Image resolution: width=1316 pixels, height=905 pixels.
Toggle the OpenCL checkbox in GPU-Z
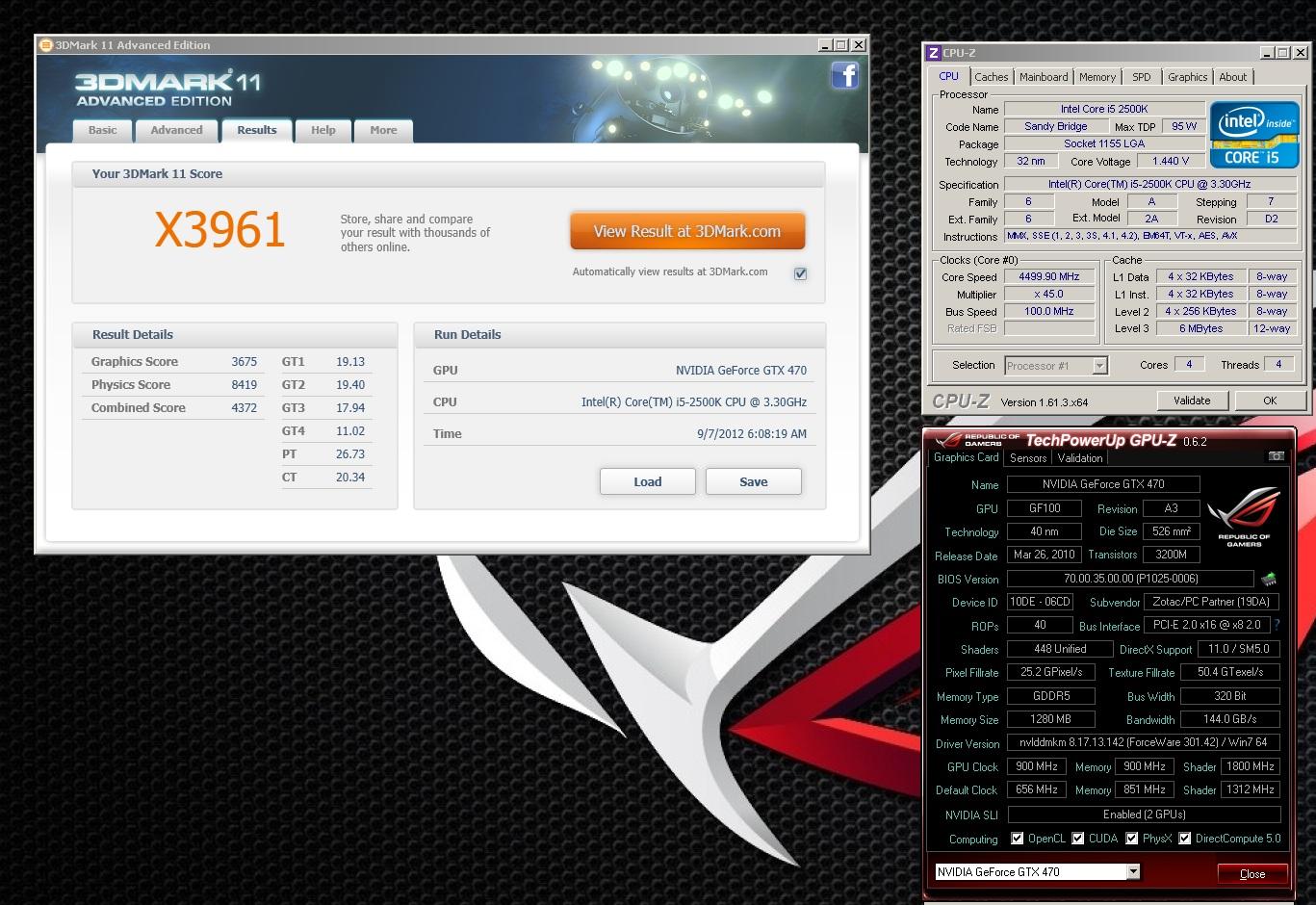pos(1017,839)
